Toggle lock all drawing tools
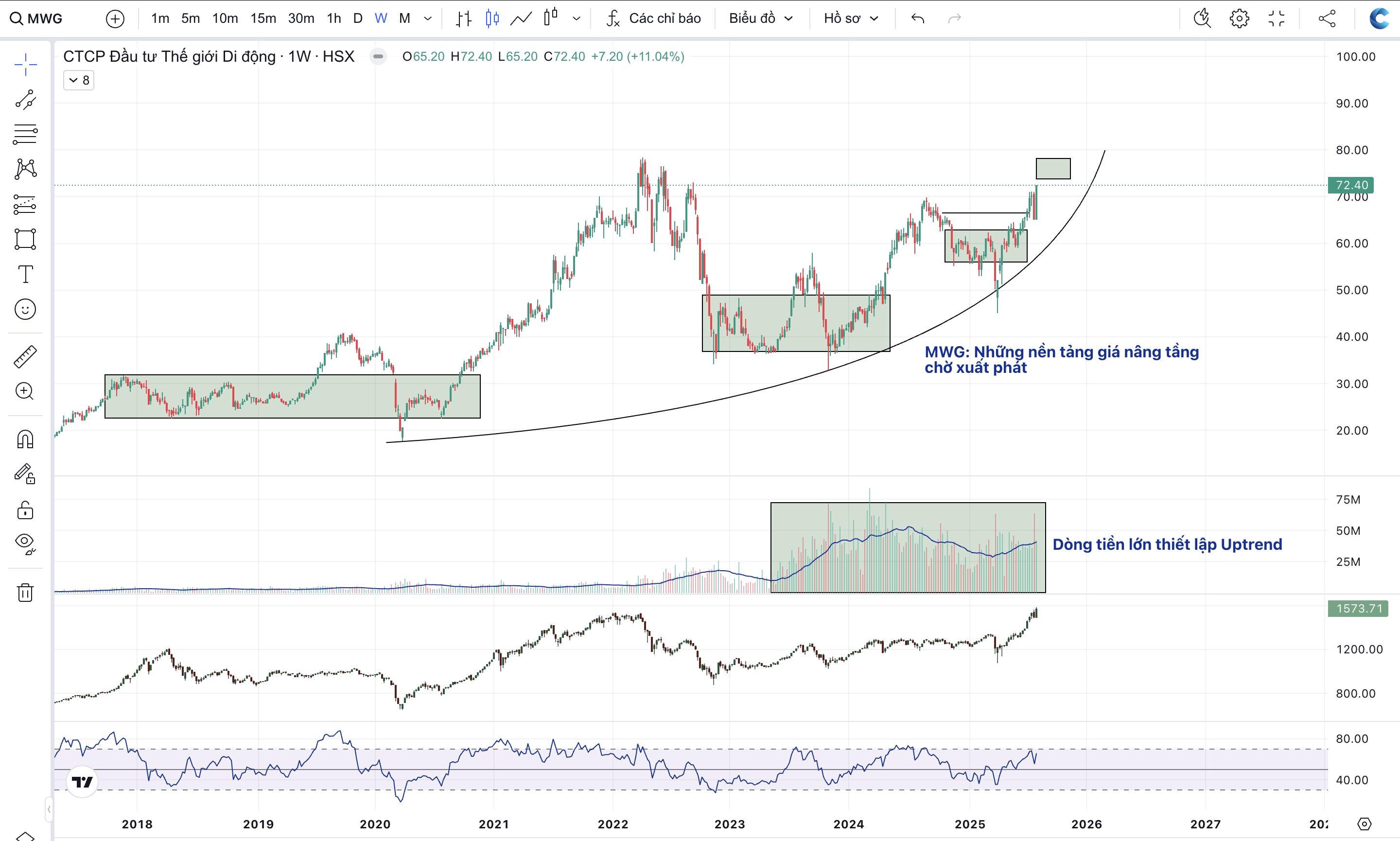This screenshot has width=1400, height=841. (25, 510)
